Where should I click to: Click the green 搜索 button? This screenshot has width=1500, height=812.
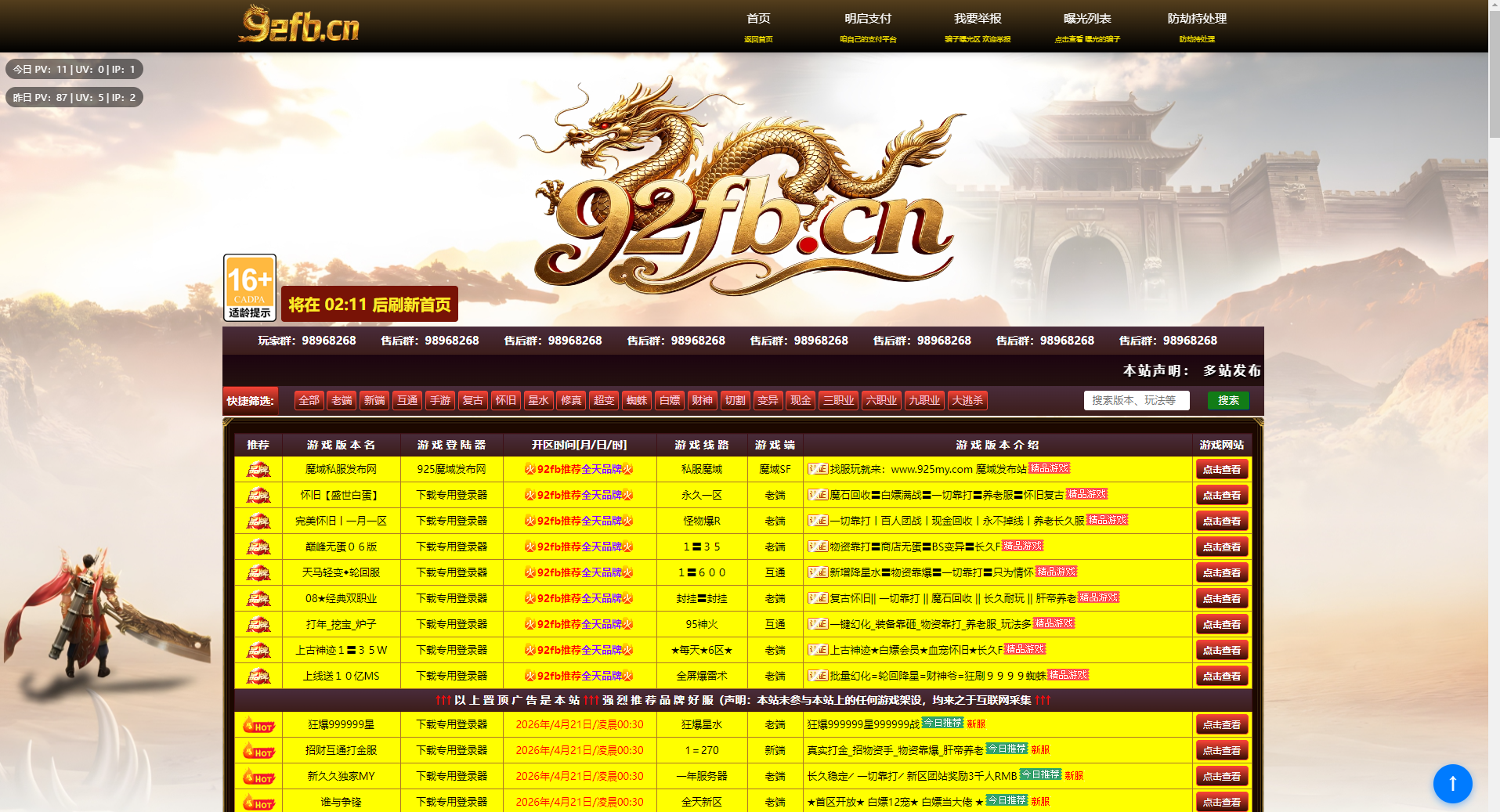[x=1227, y=401]
